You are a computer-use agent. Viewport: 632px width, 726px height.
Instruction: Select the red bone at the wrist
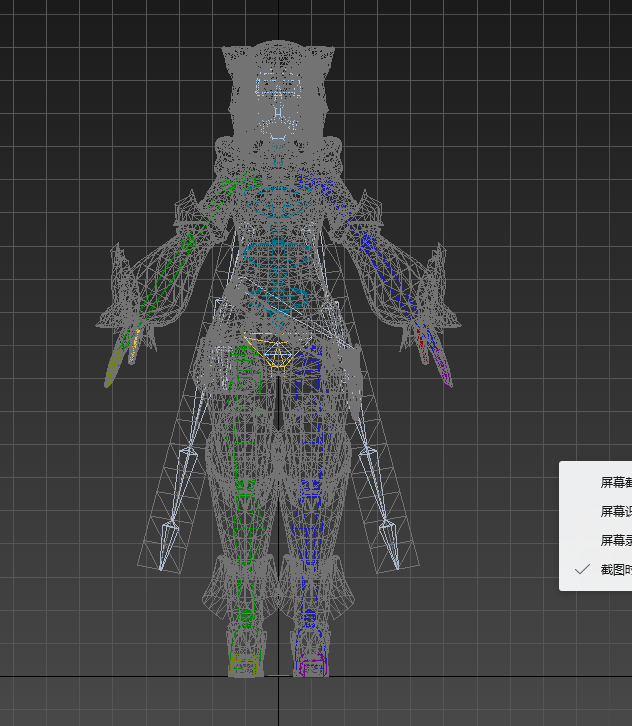pos(421,341)
